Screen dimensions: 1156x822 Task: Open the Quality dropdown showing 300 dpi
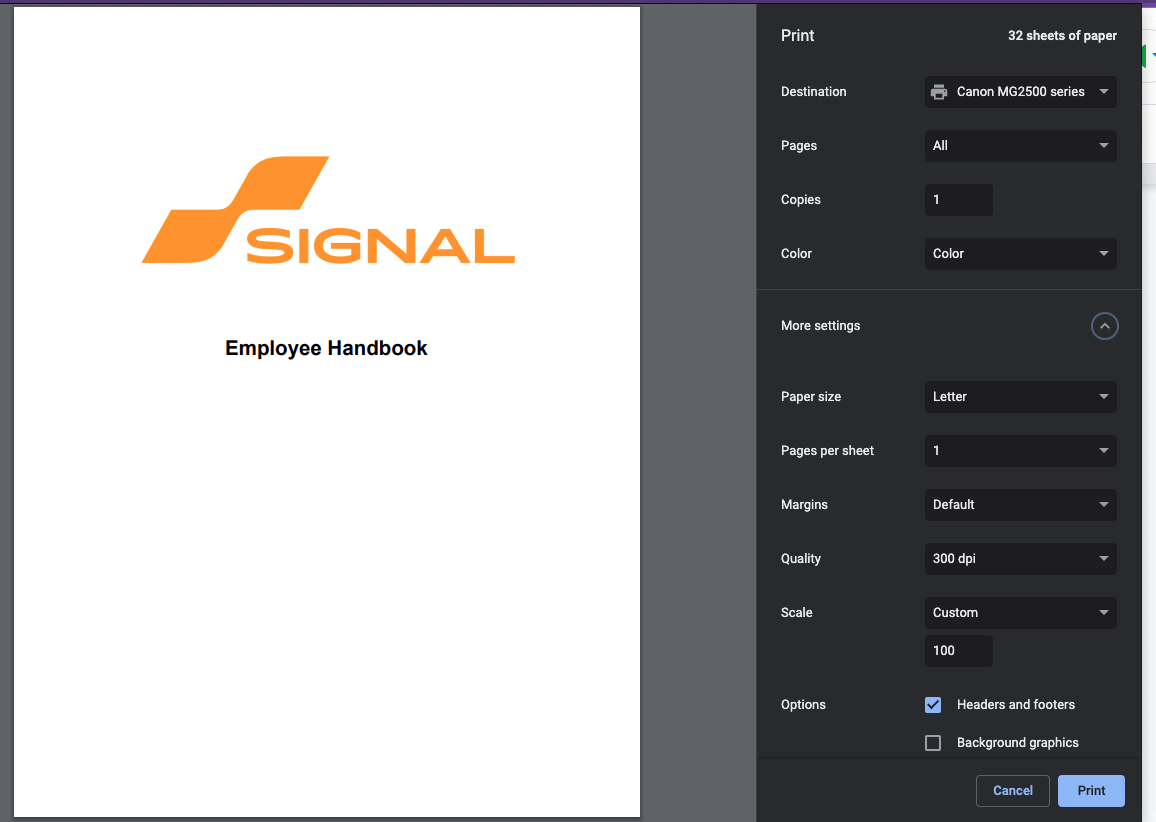[1020, 559]
